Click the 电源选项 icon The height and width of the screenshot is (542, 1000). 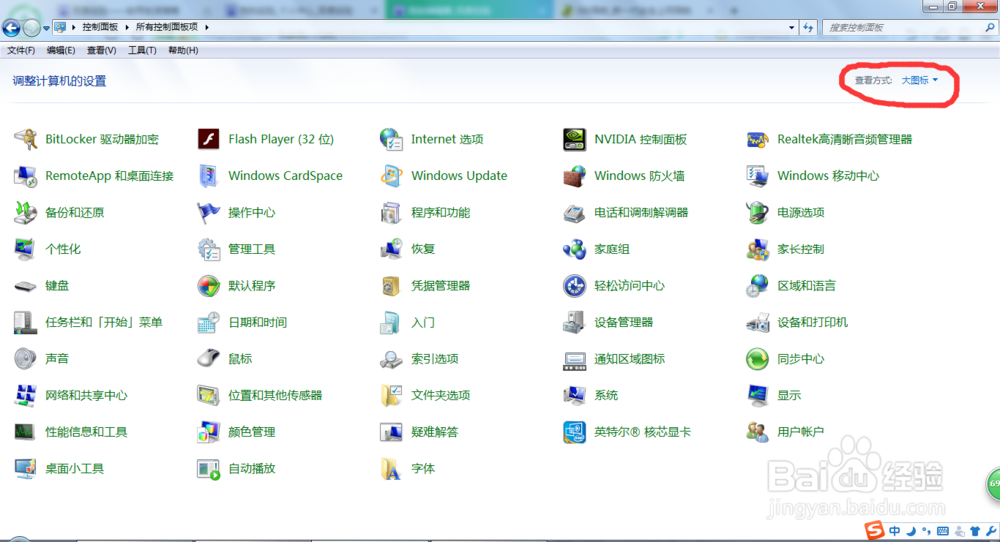point(757,212)
